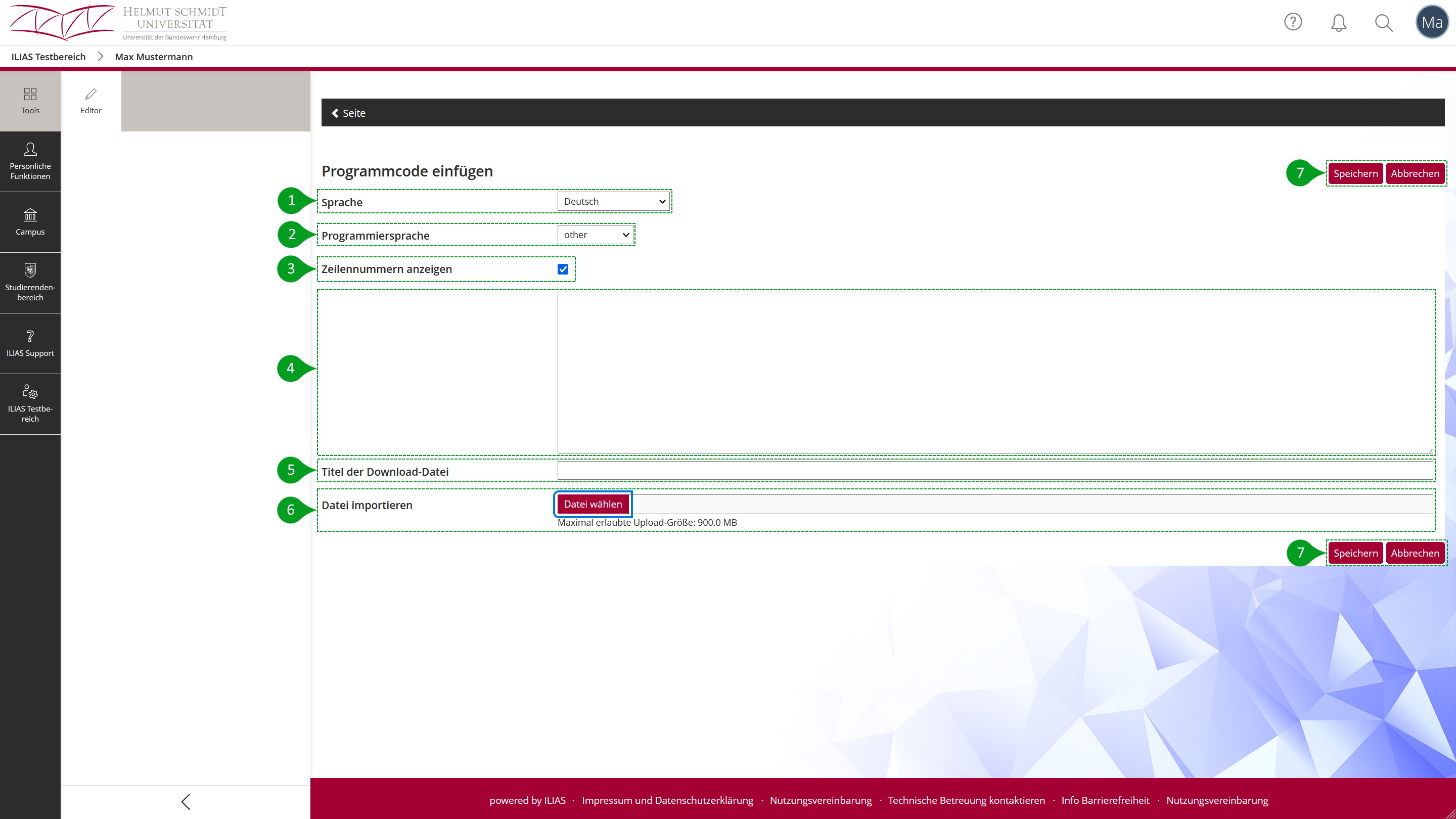Click into Titel der Download-Datei field
1456x819 pixels.
995,471
